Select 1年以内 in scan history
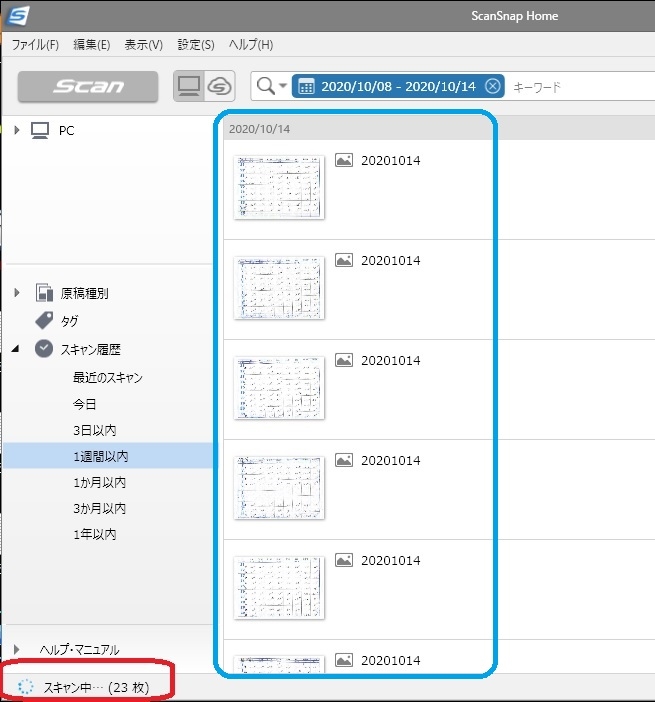655x702 pixels. click(94, 534)
